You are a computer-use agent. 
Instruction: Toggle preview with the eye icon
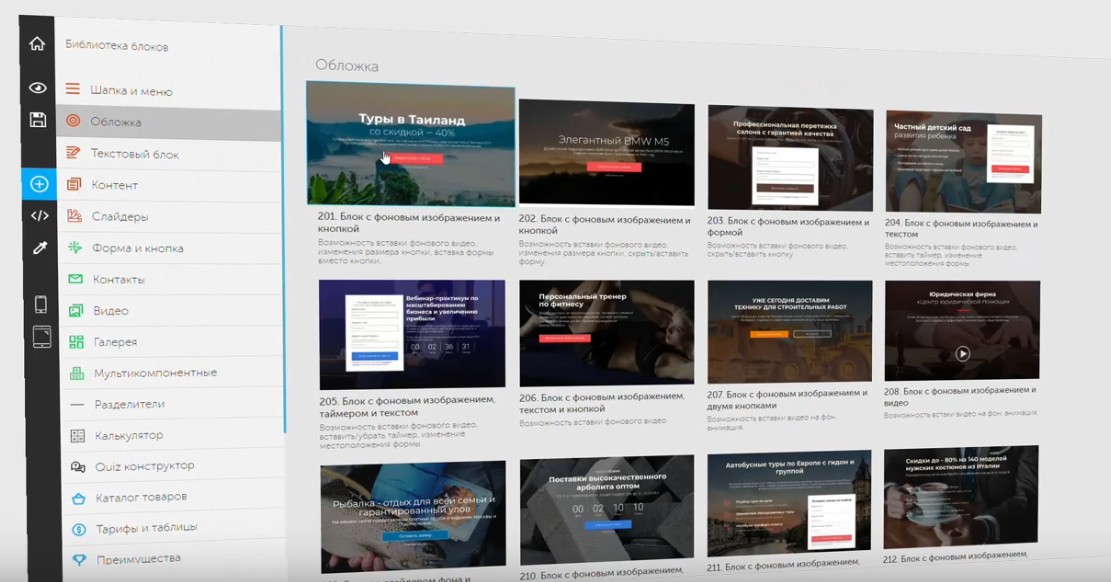(38, 88)
